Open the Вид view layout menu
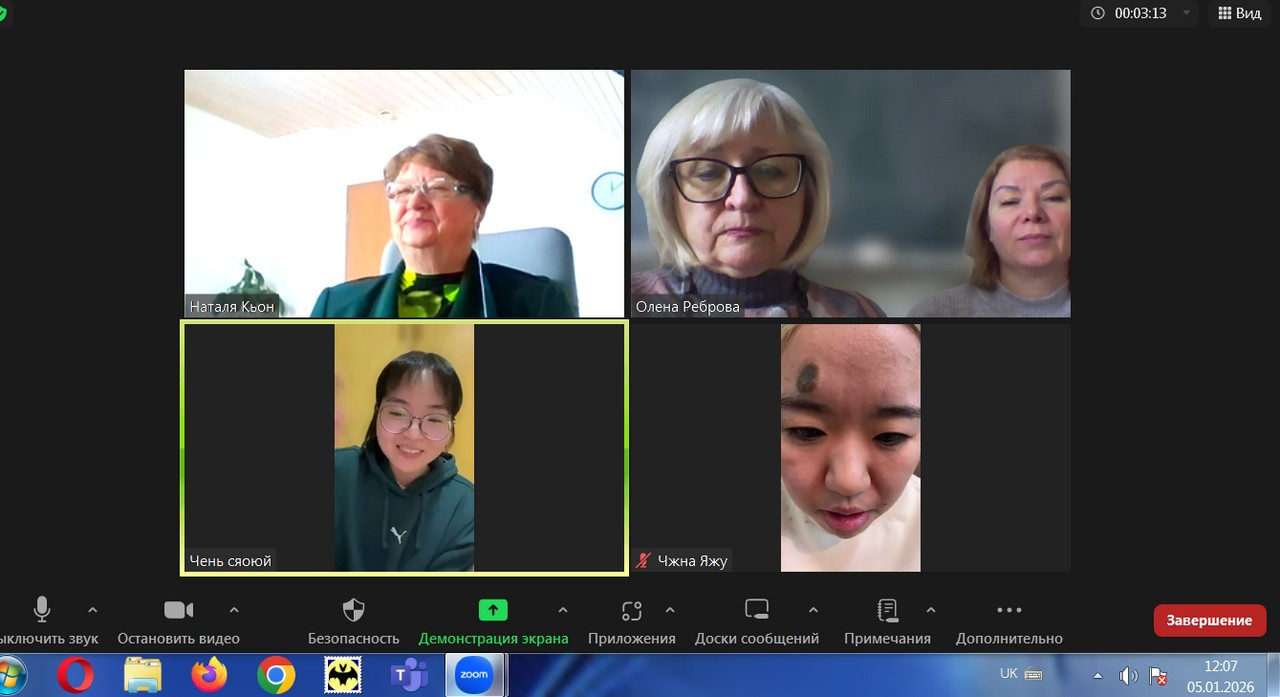The image size is (1280, 697). tap(1239, 13)
